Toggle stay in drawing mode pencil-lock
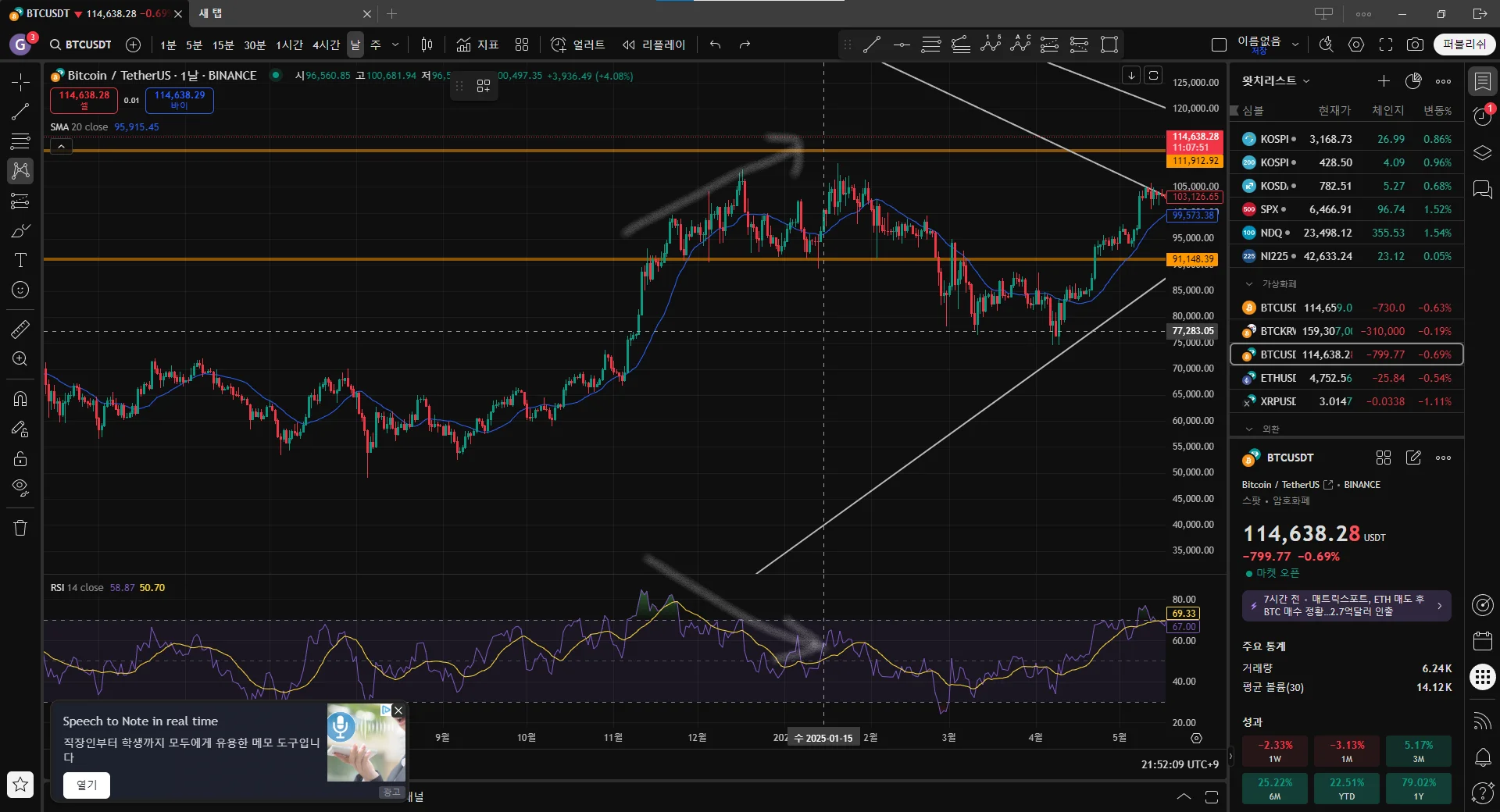Screen dimensions: 1500x812 tap(20, 429)
